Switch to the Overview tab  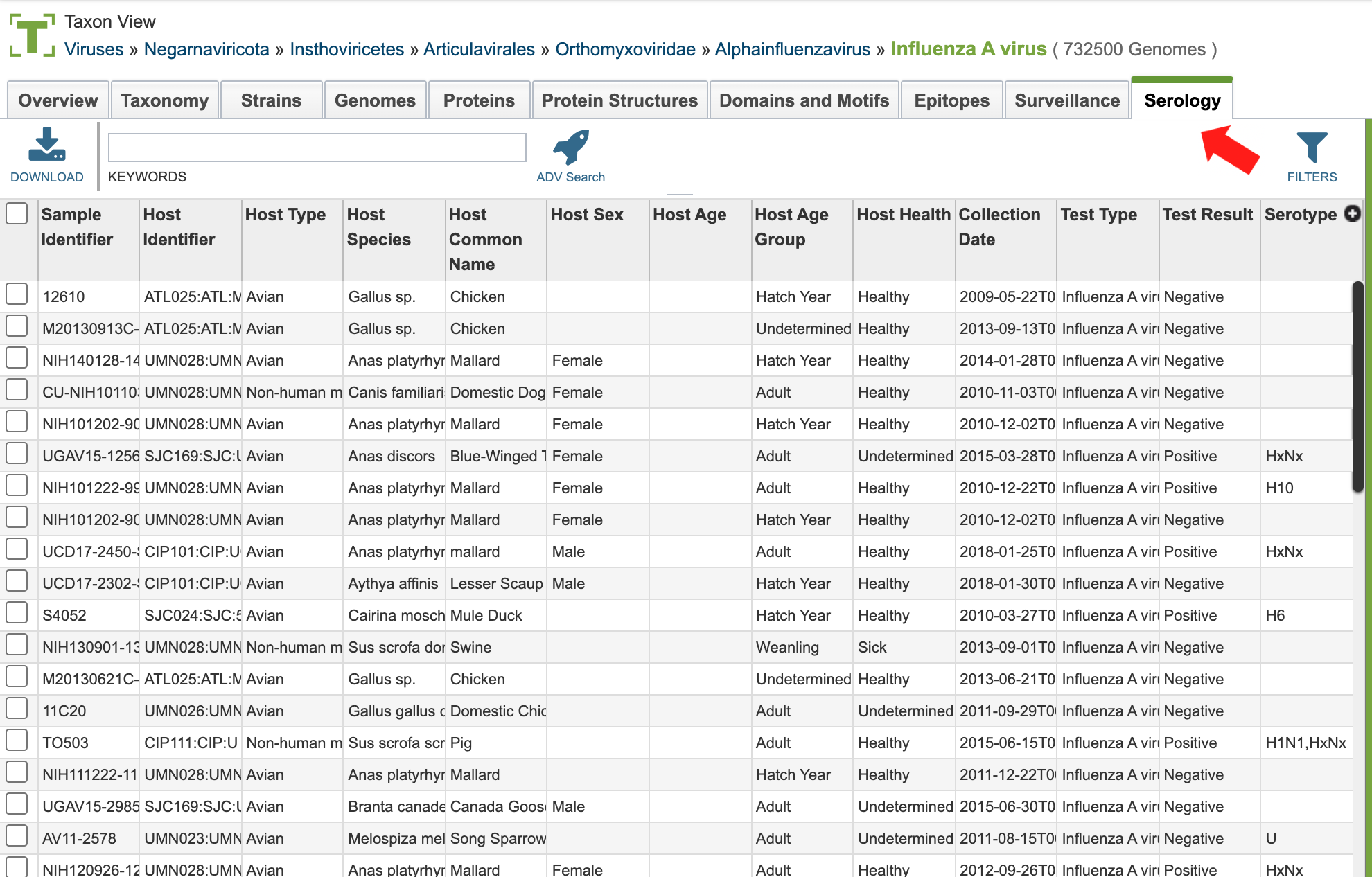(x=58, y=100)
